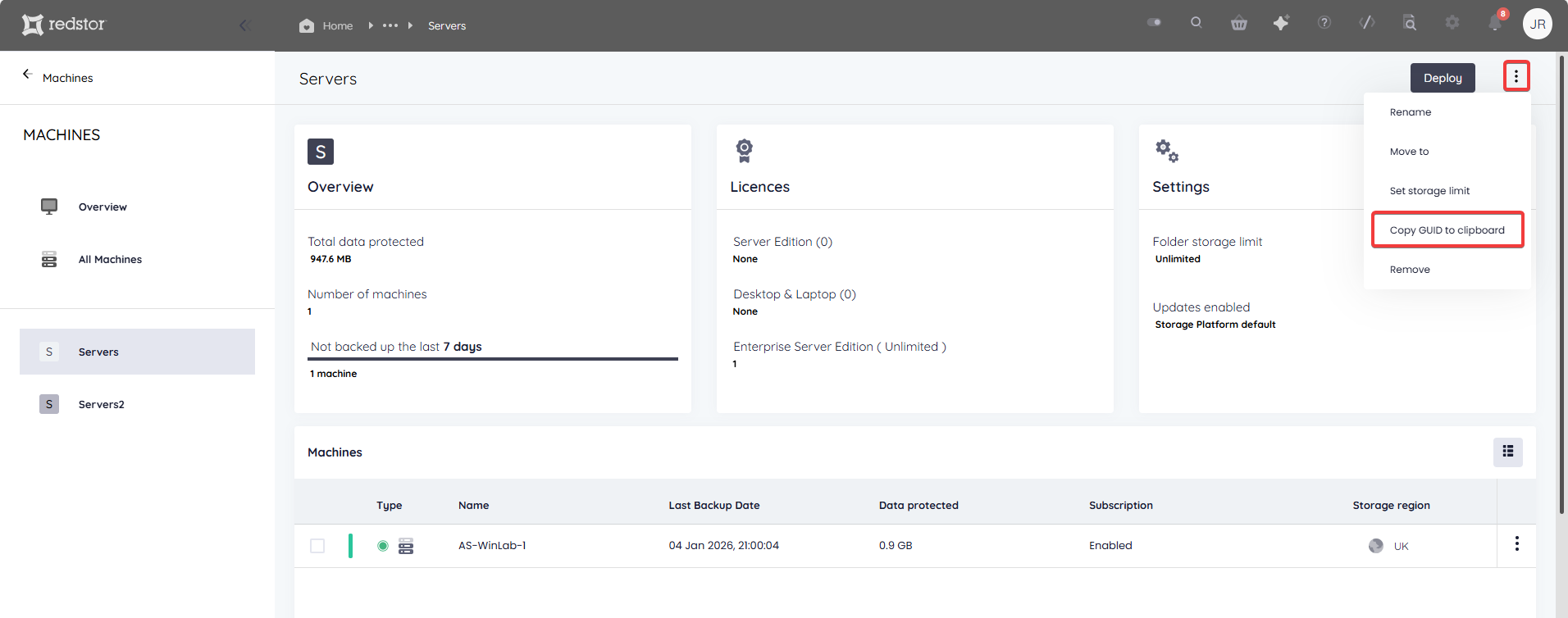Choose Rename from the dropdown menu
The height and width of the screenshot is (618, 1568).
click(1447, 112)
